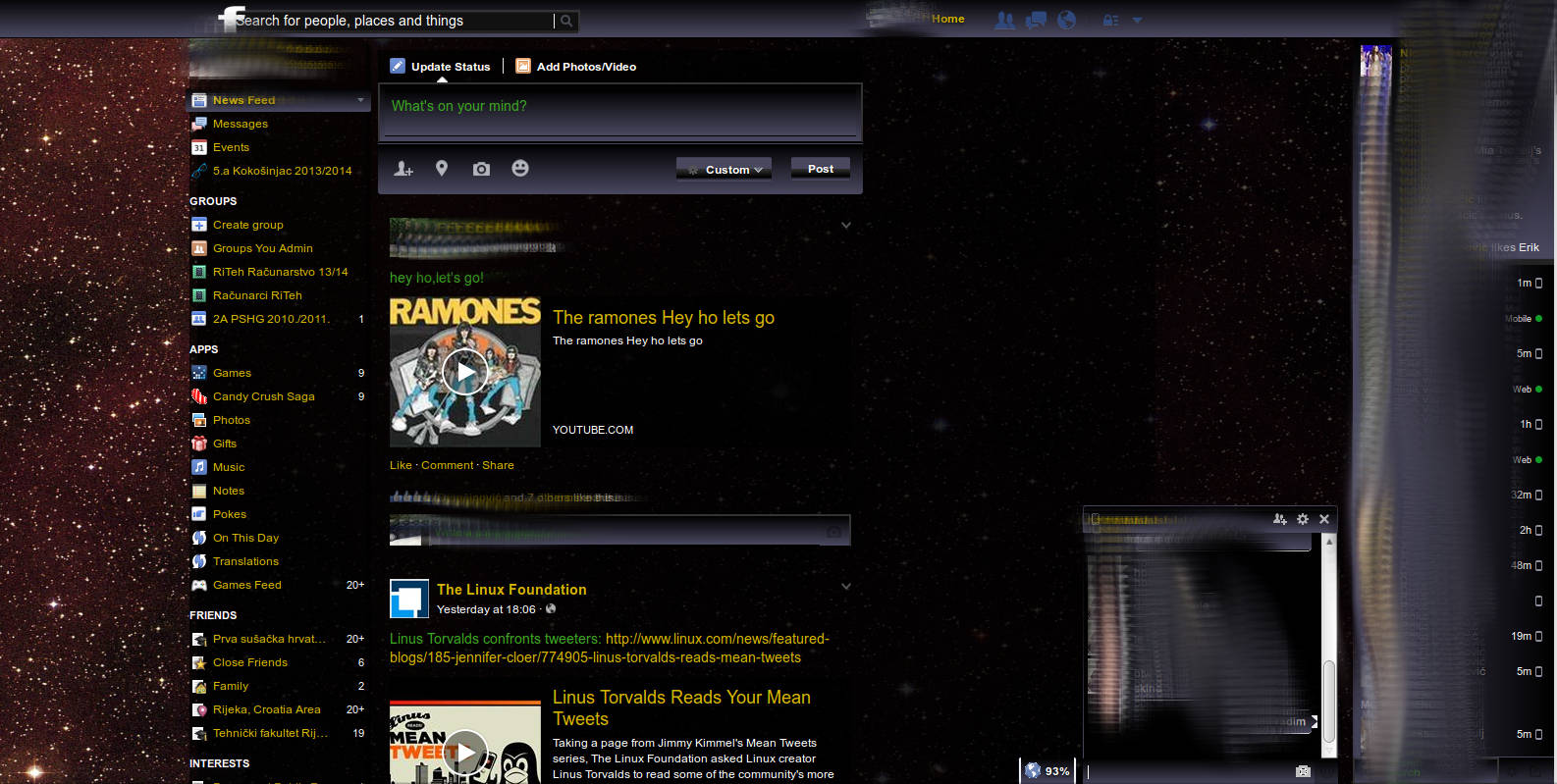Image resolution: width=1557 pixels, height=784 pixels.
Task: Open The Linux Foundation page name link
Action: coord(511,590)
